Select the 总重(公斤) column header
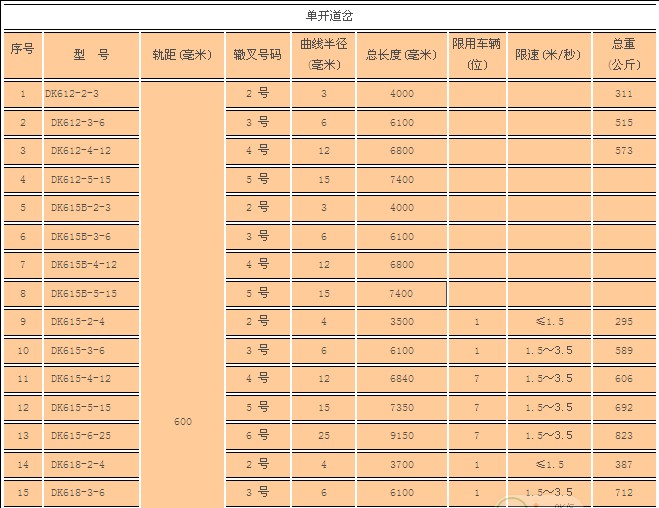This screenshot has height=508, width=659. [624, 54]
